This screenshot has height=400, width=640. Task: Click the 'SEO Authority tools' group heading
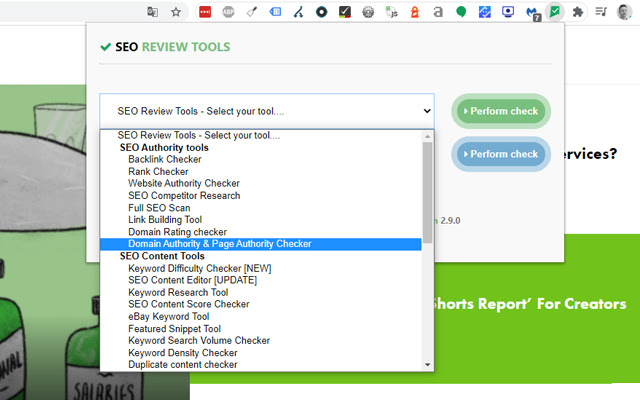(x=164, y=148)
